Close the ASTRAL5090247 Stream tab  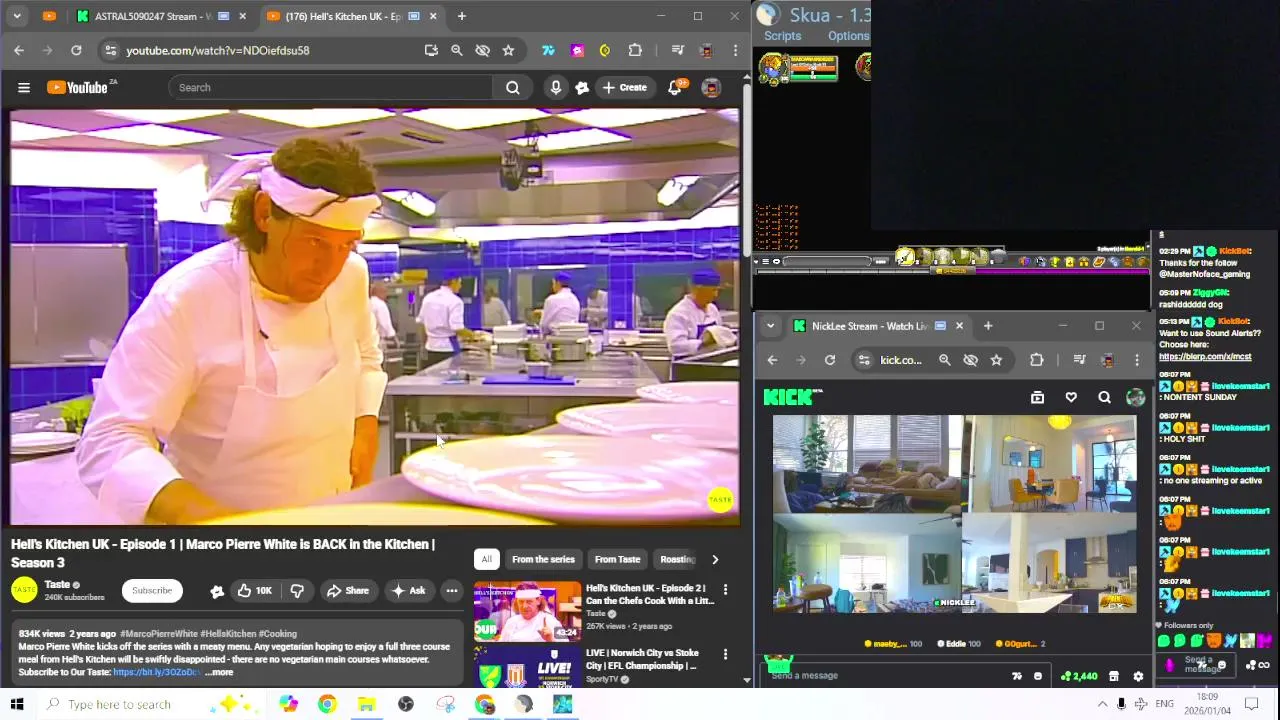tap(242, 16)
